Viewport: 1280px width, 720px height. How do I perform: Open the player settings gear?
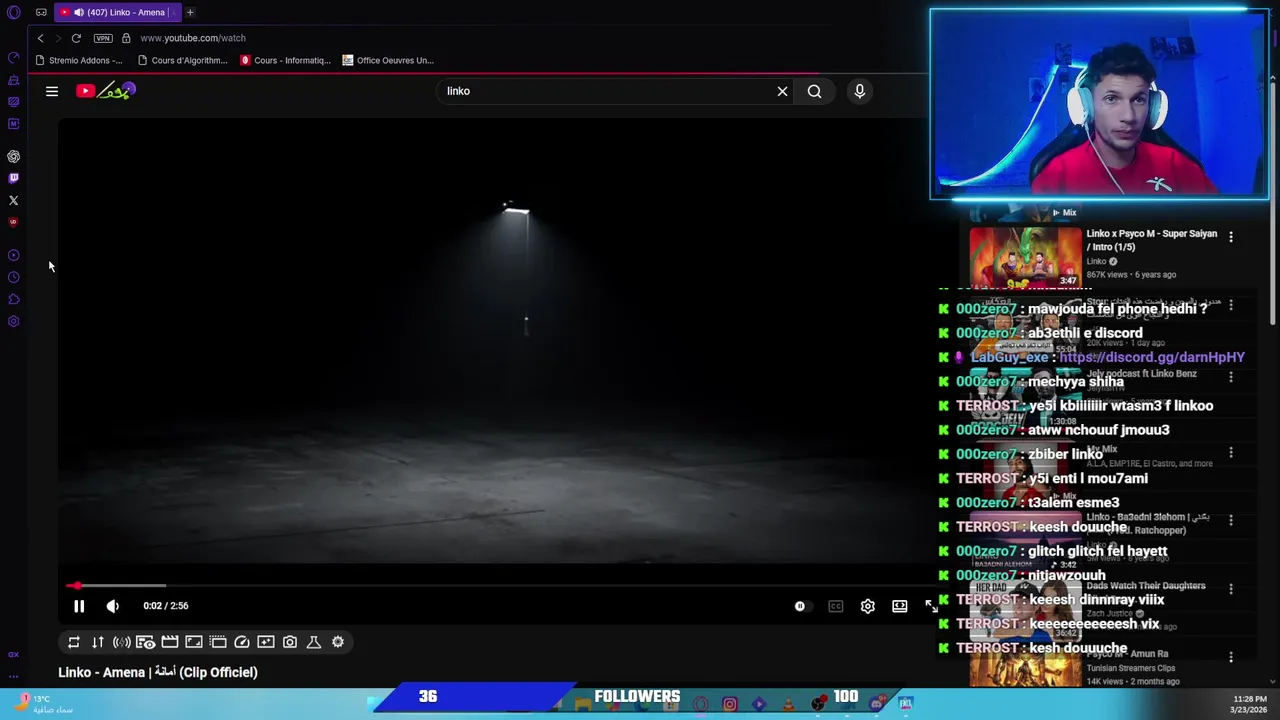[868, 606]
